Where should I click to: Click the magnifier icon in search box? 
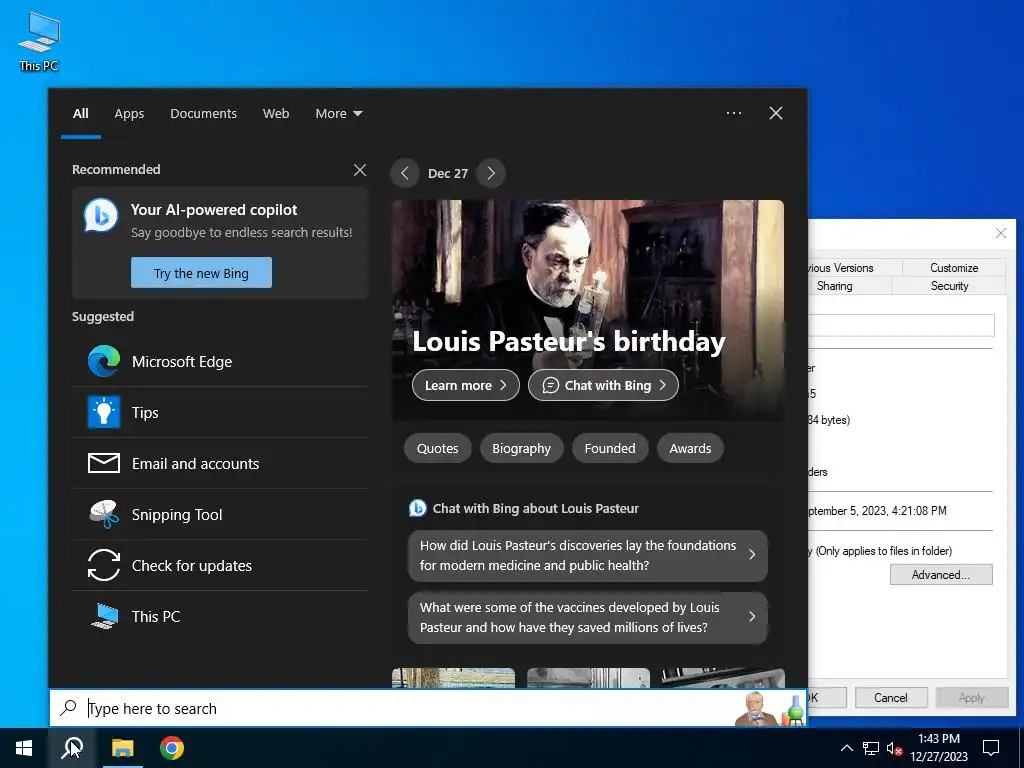(x=69, y=708)
